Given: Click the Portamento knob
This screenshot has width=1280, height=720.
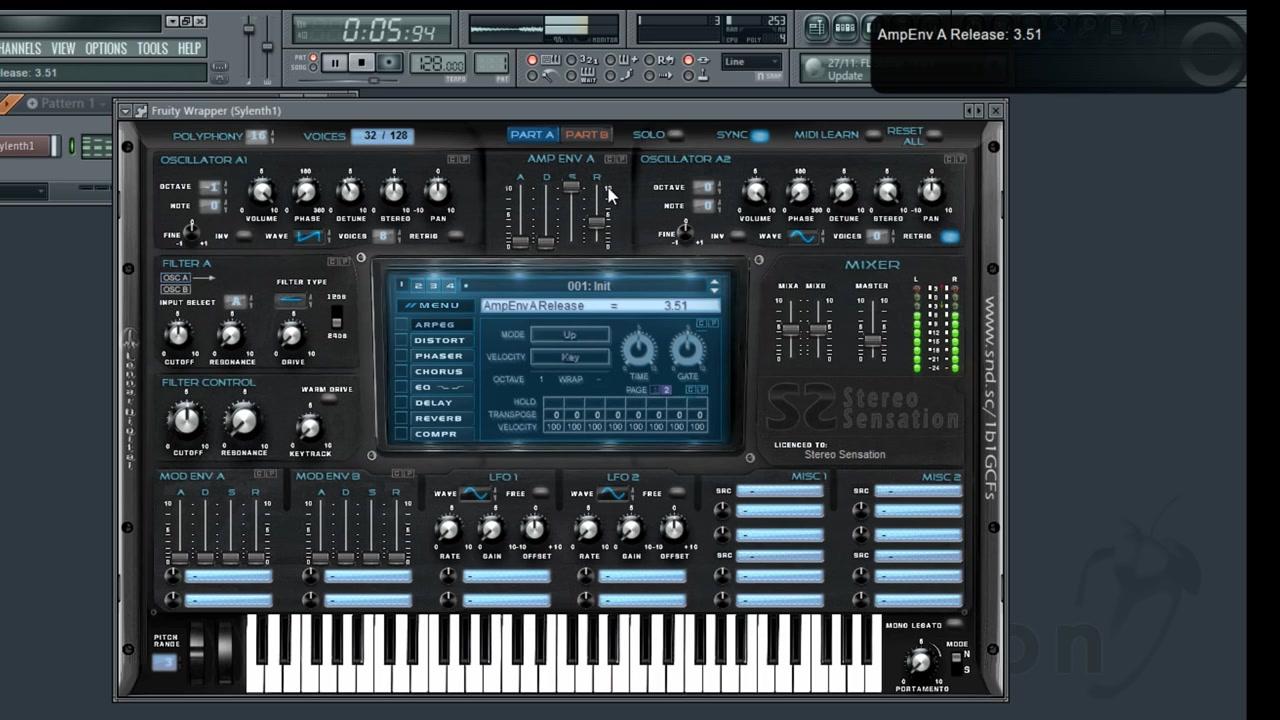Looking at the screenshot, I should pos(921,661).
